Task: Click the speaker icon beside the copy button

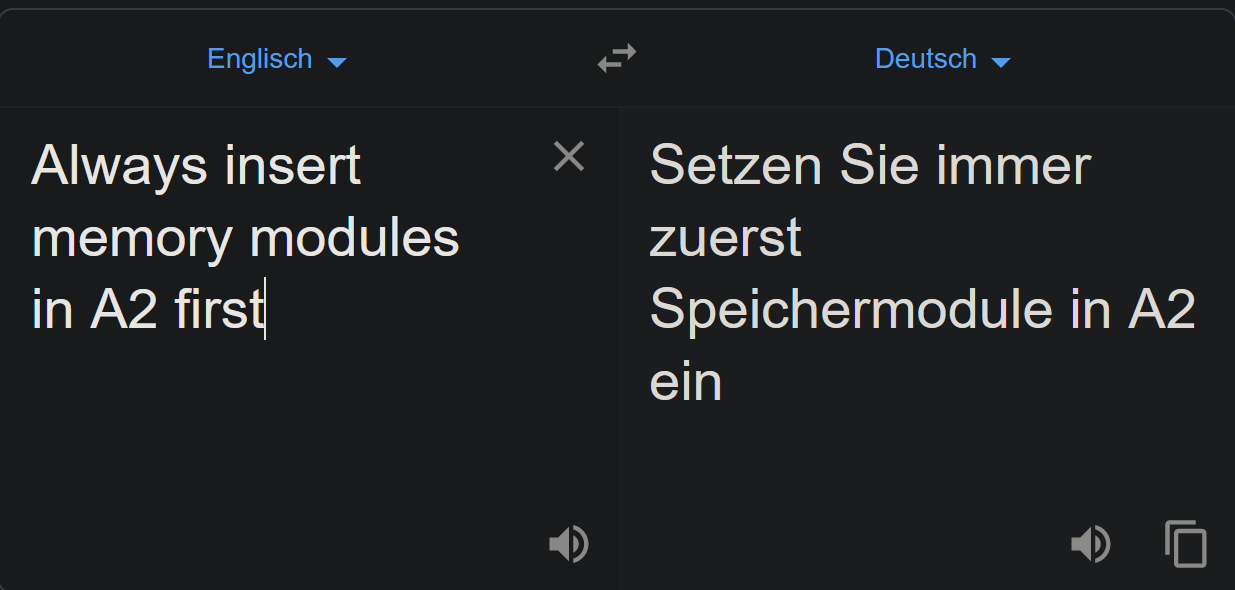Action: coord(1091,544)
